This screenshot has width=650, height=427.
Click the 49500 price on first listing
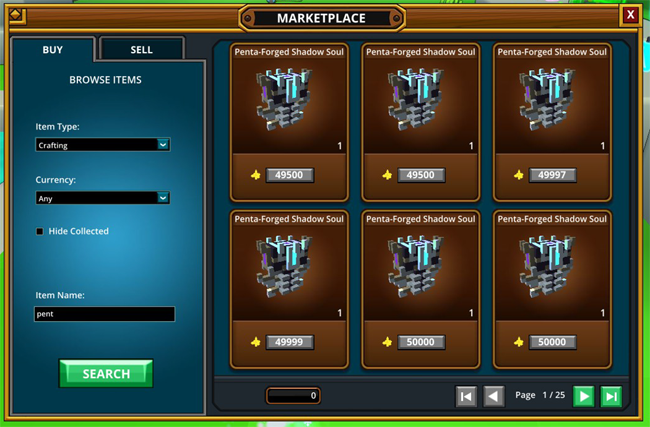coord(289,175)
